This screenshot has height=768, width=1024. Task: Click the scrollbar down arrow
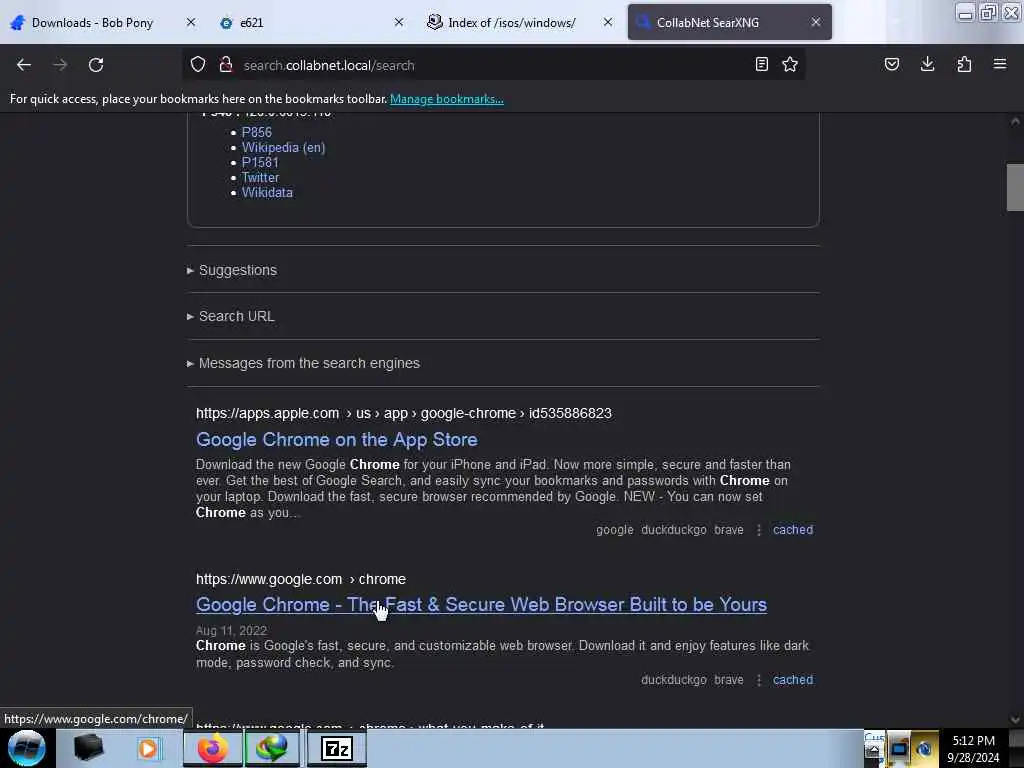pos(1015,720)
